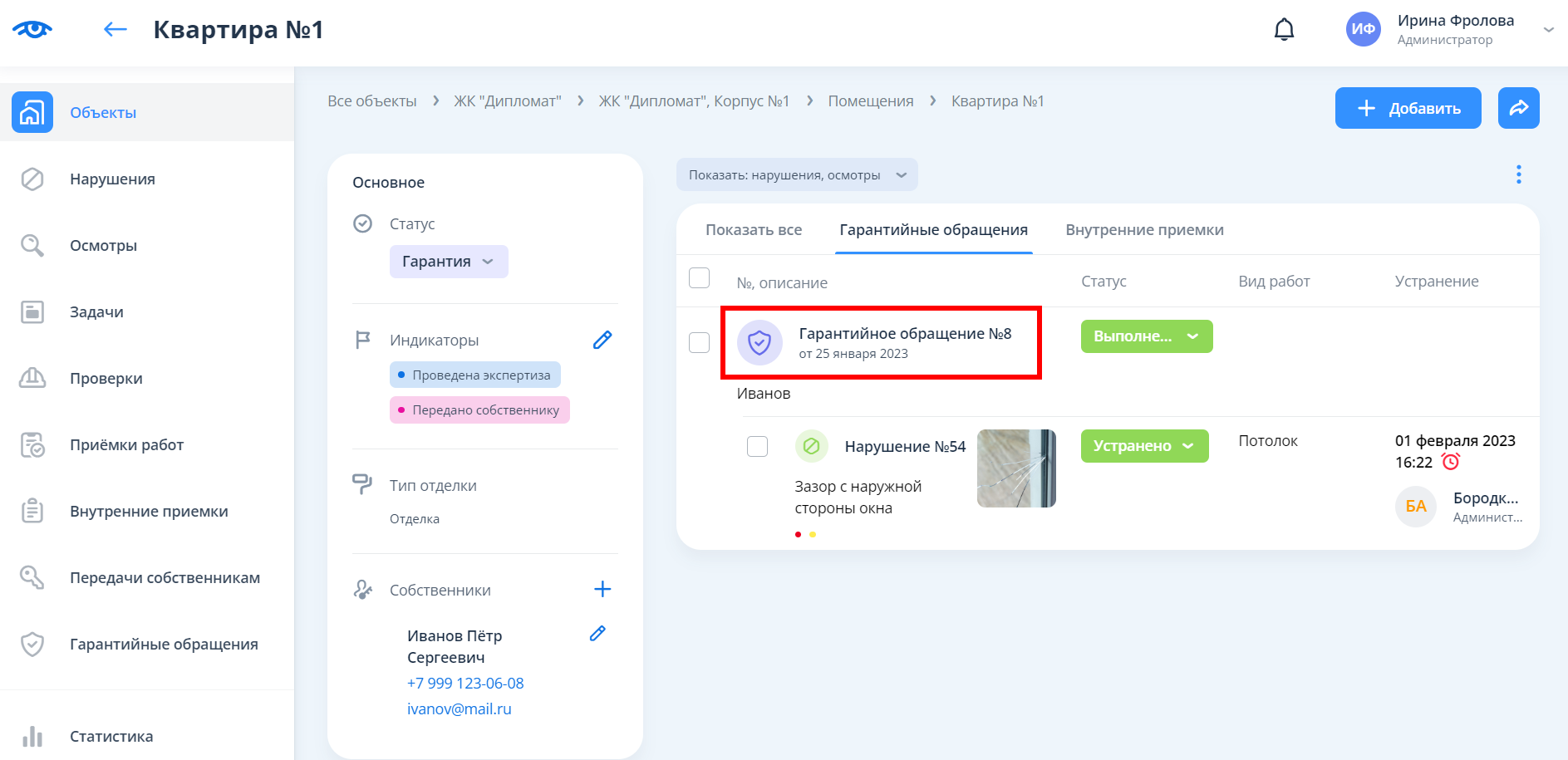1568x760 pixels.
Task: Click the share arrow button
Action: (x=1518, y=108)
